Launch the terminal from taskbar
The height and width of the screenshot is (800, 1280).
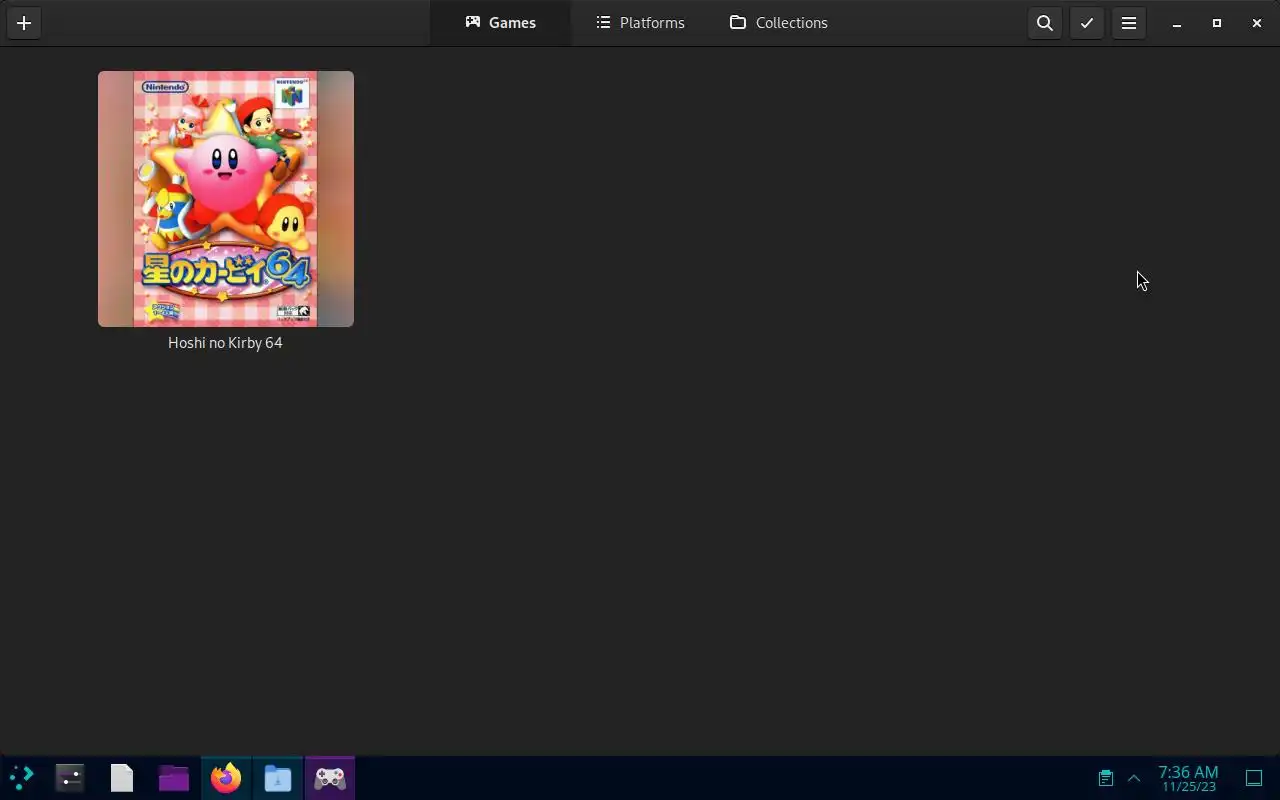70,778
